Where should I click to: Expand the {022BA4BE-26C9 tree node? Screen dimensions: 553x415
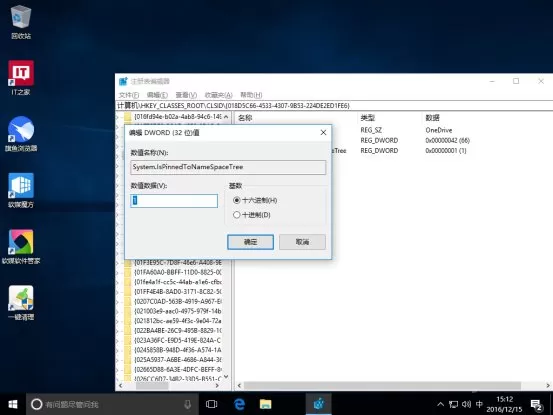(x=118, y=331)
